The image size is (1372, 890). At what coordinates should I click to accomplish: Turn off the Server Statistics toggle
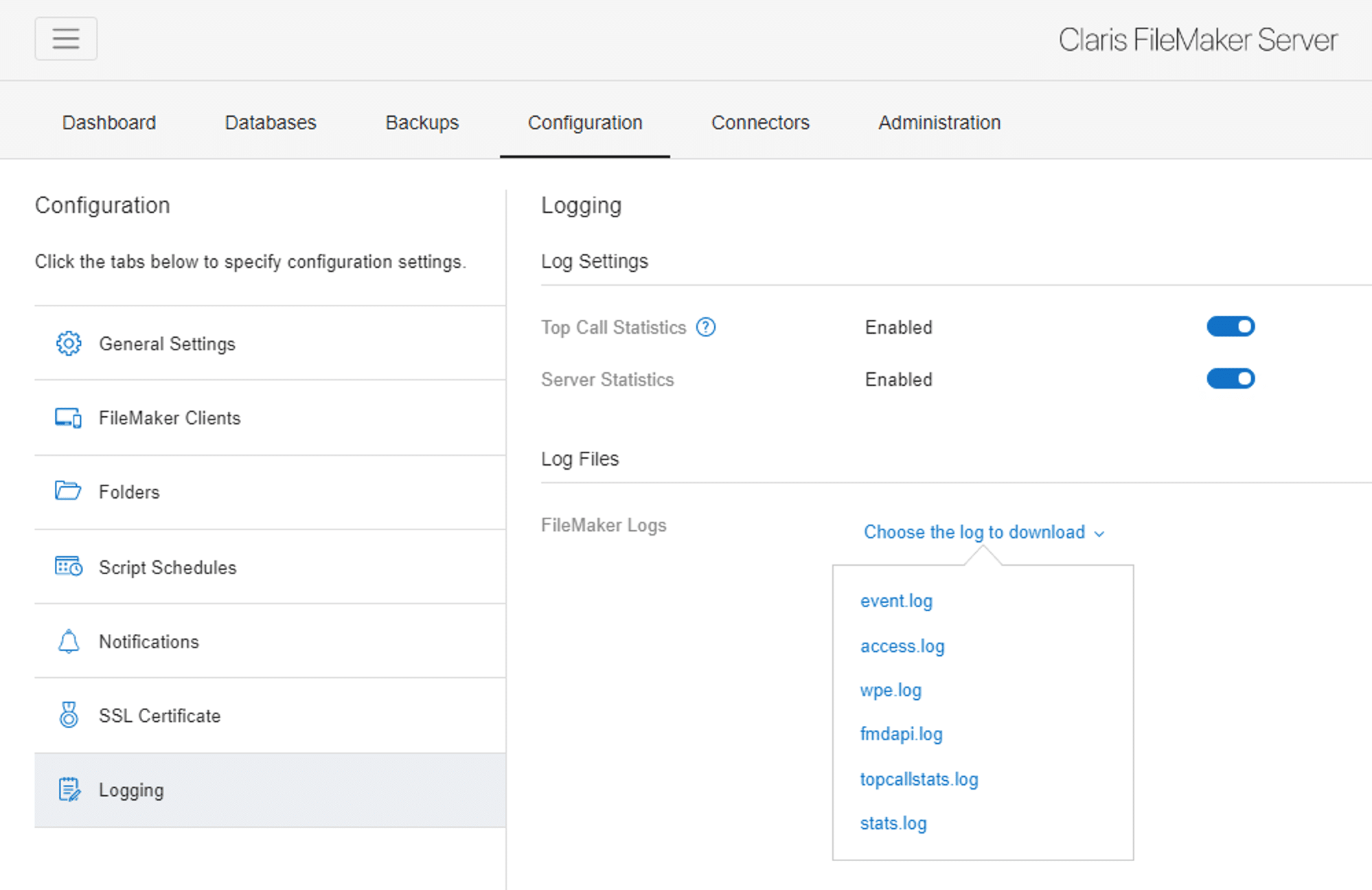pos(1231,378)
